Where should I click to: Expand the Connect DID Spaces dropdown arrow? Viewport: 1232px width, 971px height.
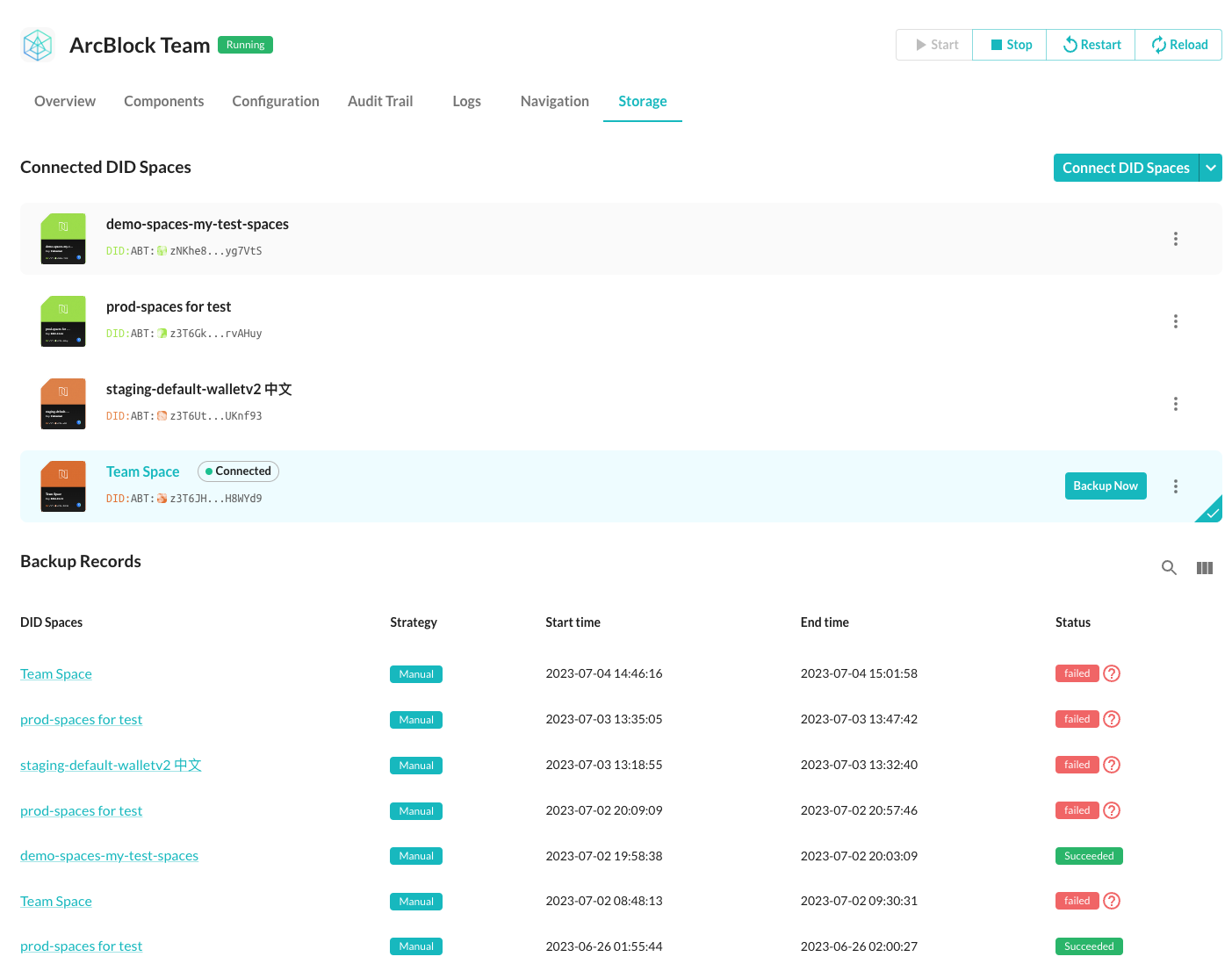pos(1211,168)
